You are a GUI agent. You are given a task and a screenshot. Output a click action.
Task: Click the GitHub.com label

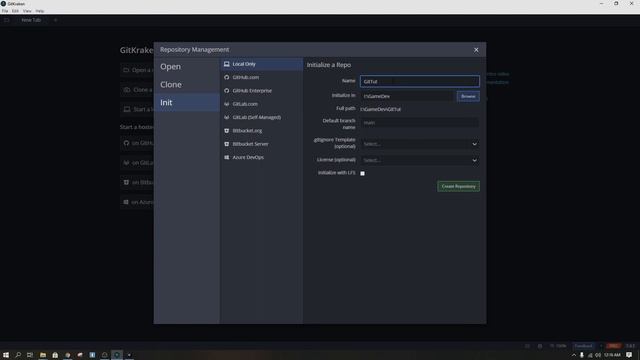coord(246,77)
